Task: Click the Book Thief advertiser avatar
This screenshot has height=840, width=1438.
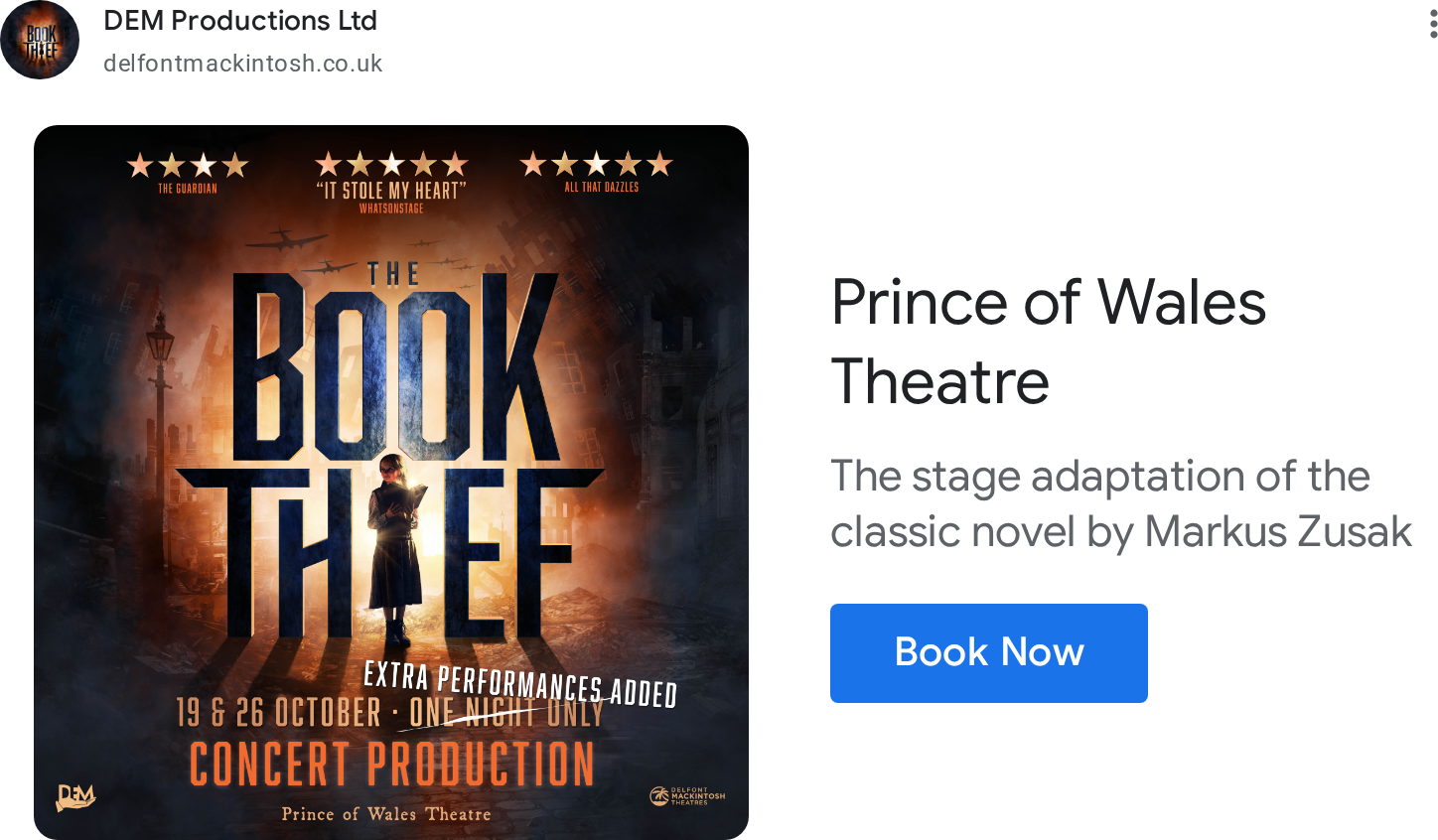Action: pyautogui.click(x=40, y=40)
